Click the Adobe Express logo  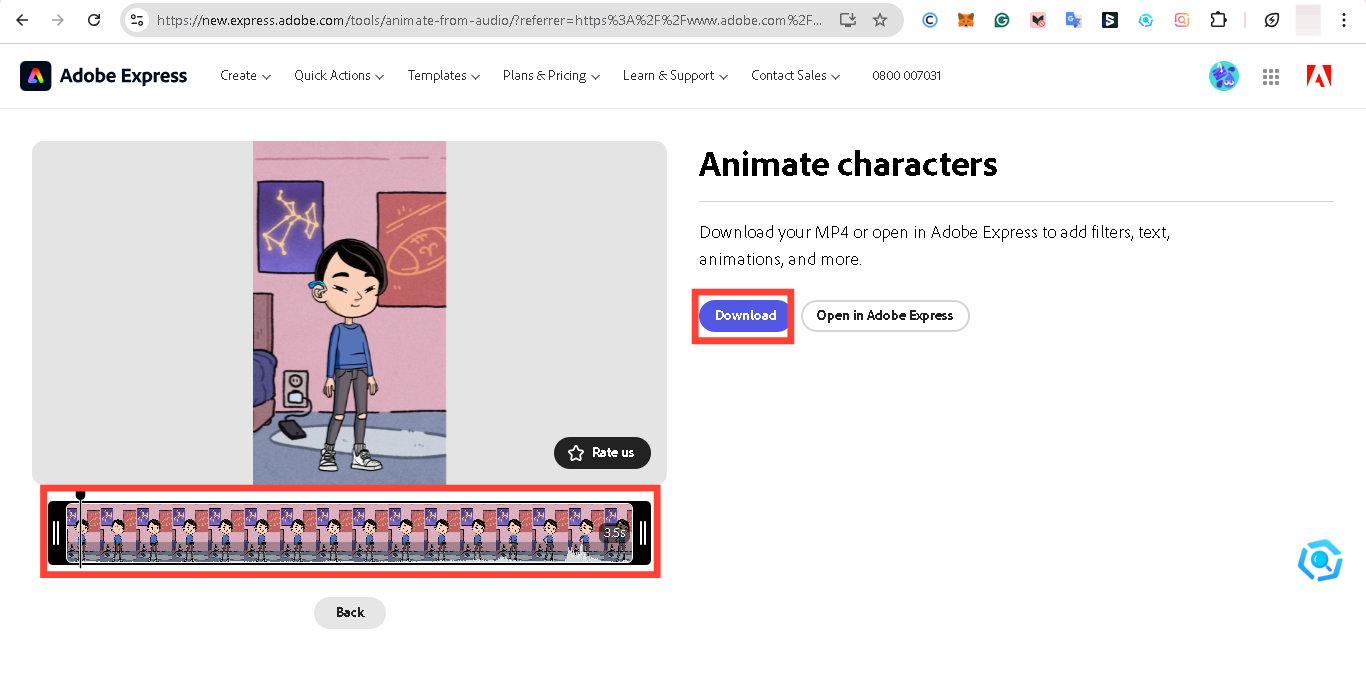(x=104, y=76)
